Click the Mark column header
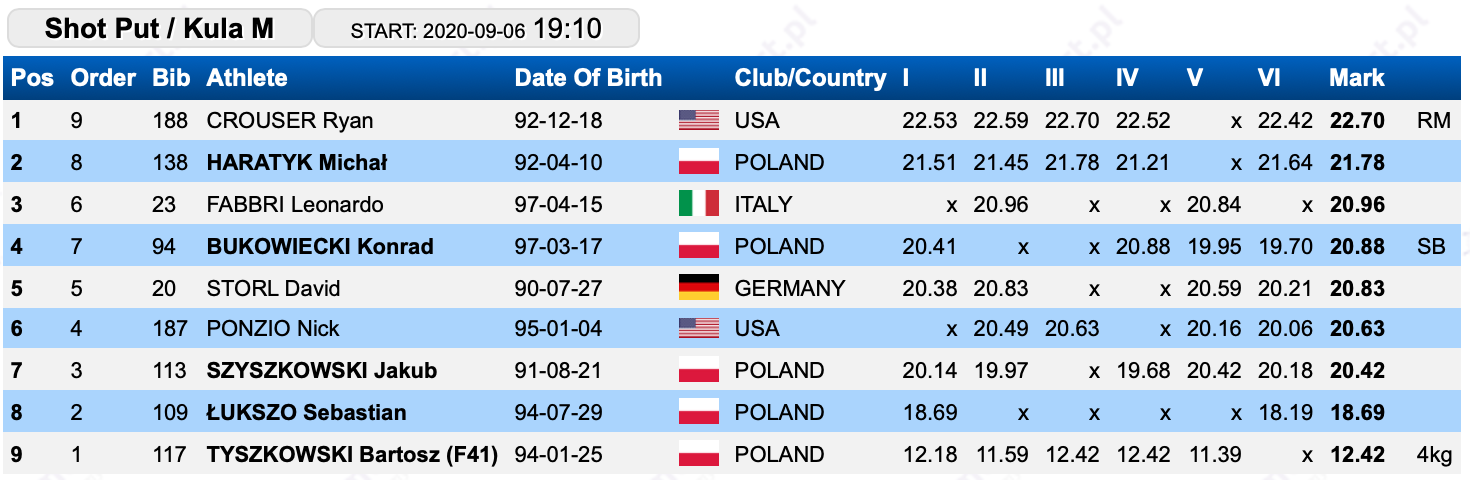The width and height of the screenshot is (1470, 480). (1357, 78)
